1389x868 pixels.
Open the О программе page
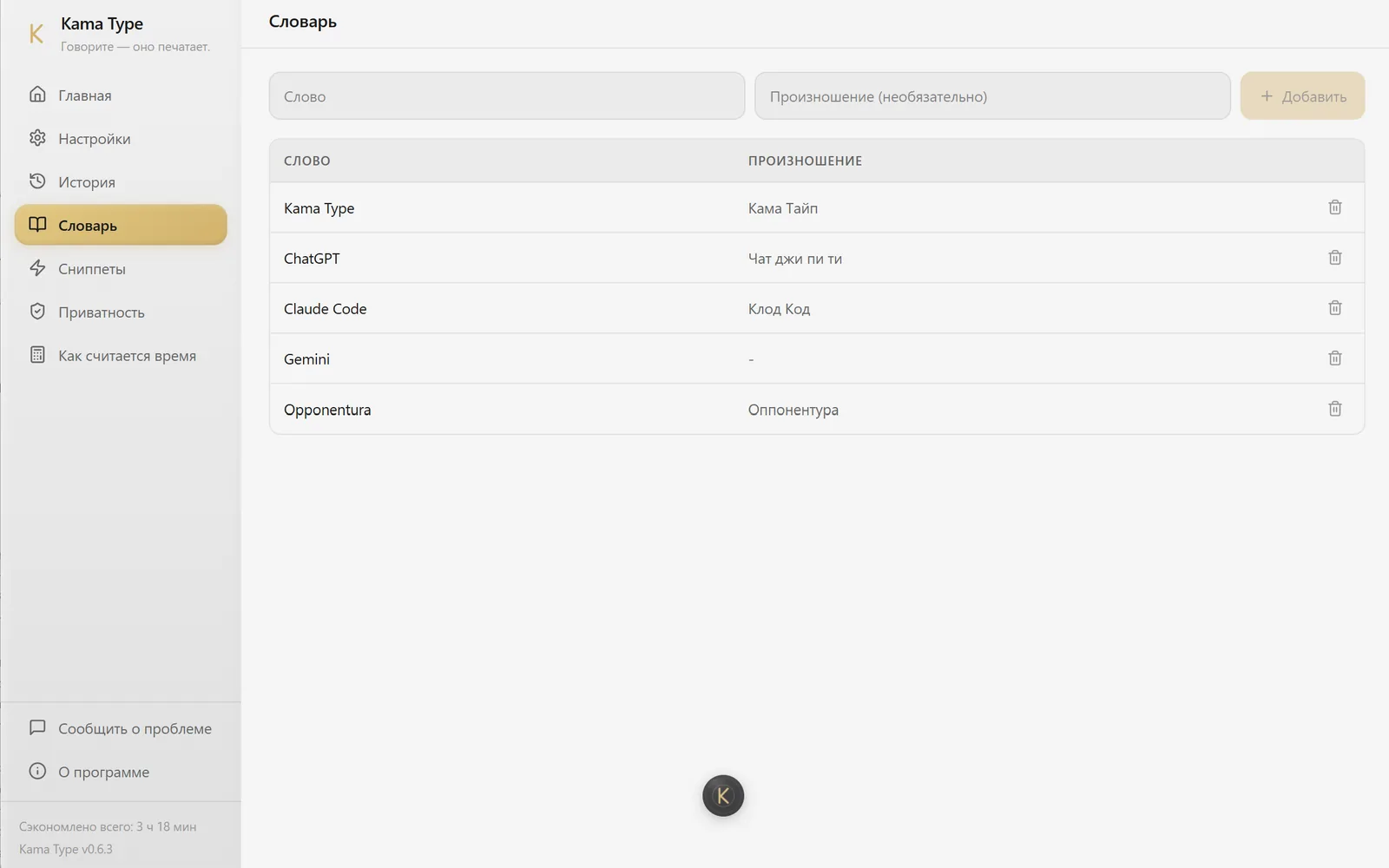tap(121, 772)
